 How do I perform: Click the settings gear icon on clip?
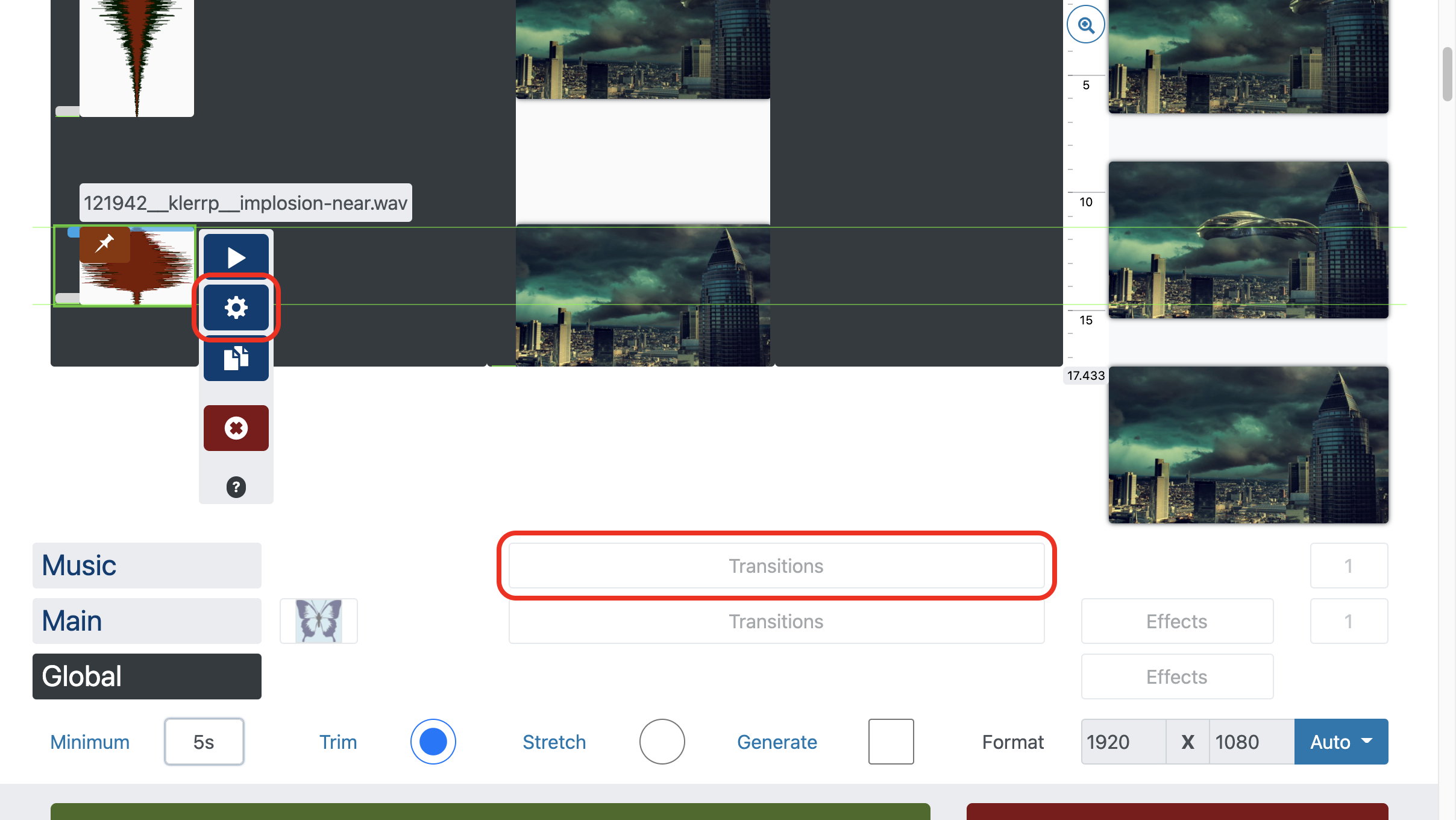(x=235, y=307)
